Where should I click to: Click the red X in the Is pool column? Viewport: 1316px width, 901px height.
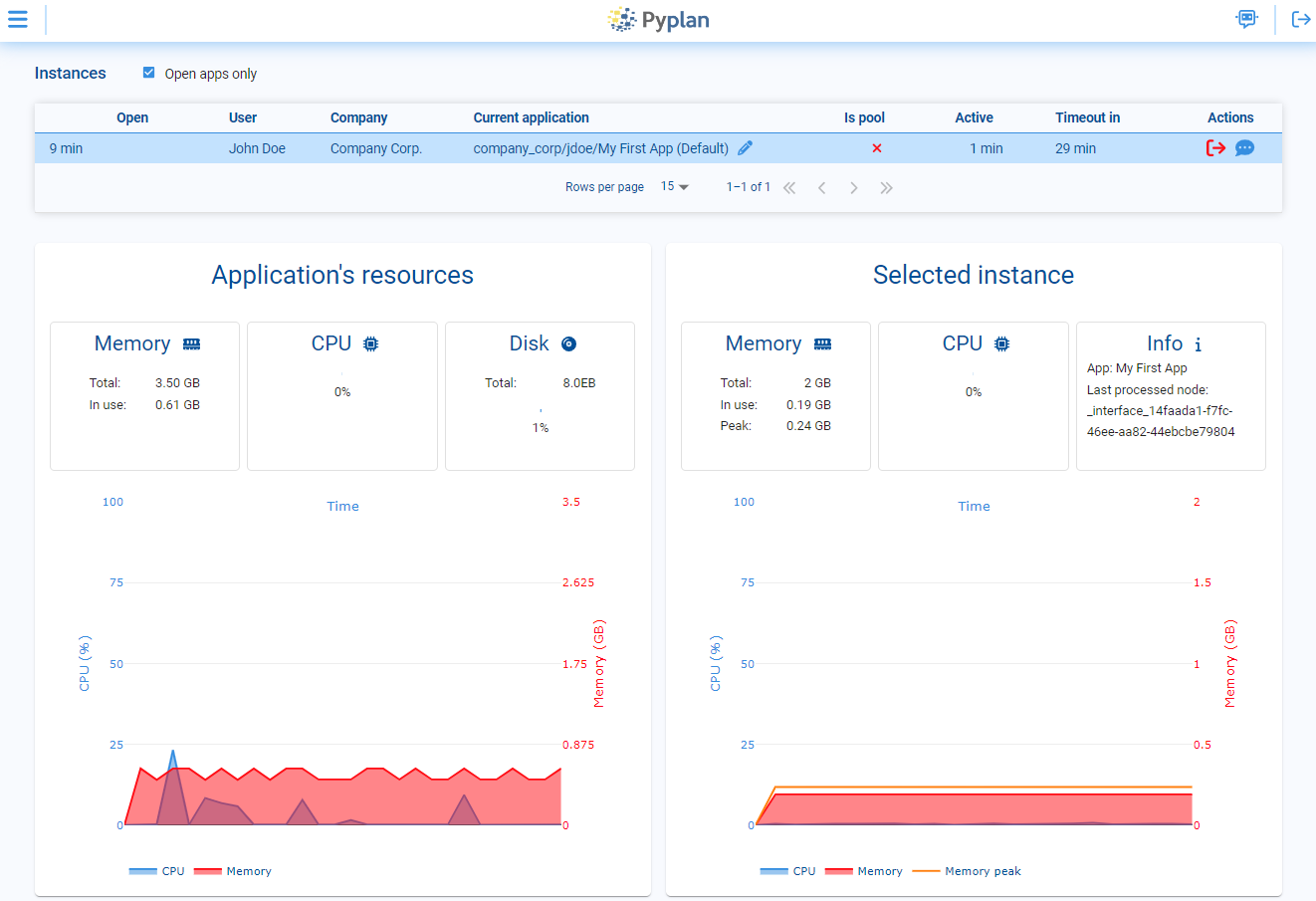click(876, 147)
